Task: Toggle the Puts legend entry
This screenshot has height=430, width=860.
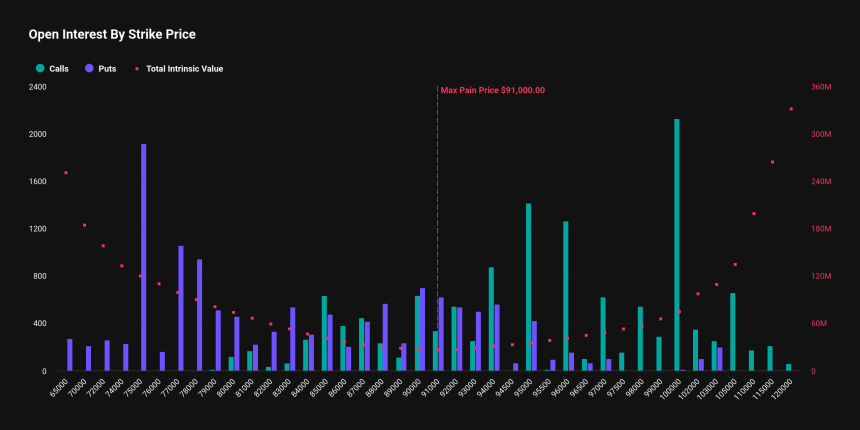Action: click(100, 69)
